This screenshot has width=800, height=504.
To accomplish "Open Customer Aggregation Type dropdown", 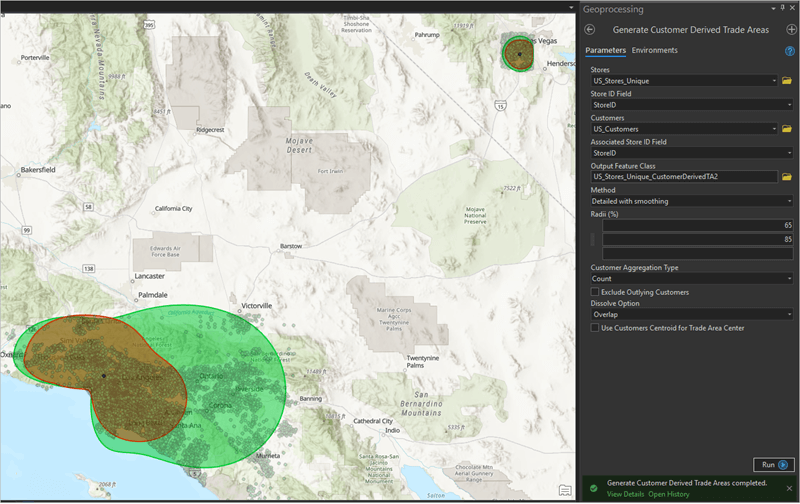I will tap(691, 279).
